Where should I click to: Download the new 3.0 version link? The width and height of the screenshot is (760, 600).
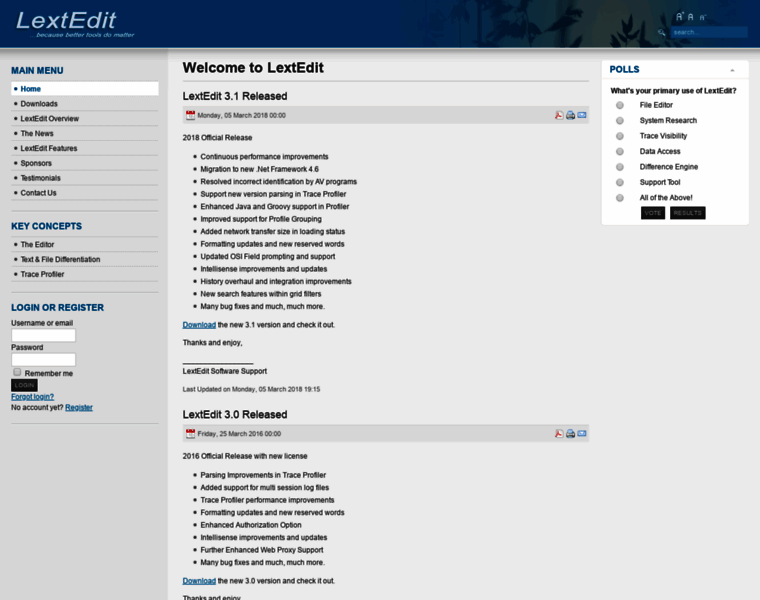tap(199, 581)
